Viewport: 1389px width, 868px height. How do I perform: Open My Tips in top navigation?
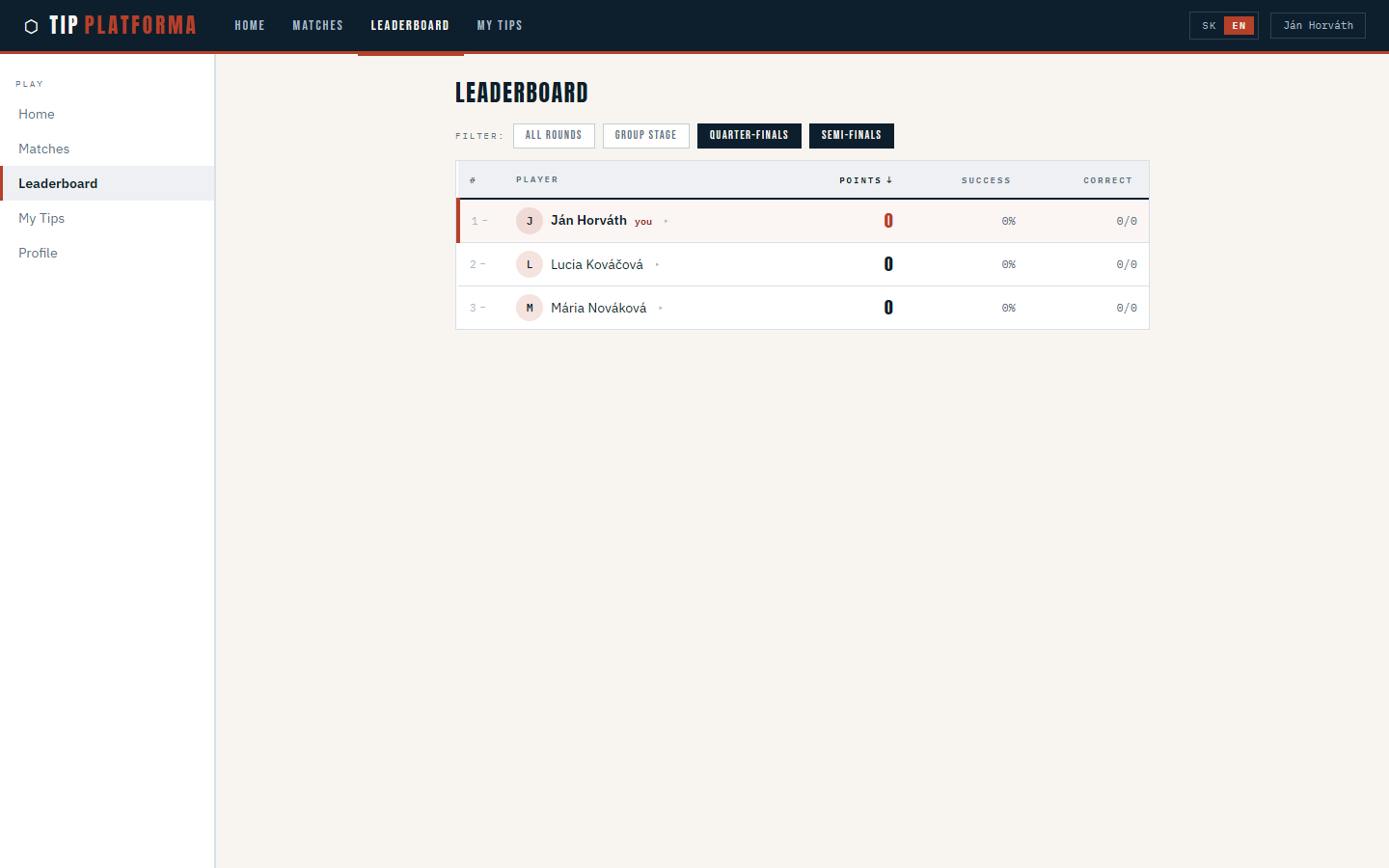tap(499, 26)
